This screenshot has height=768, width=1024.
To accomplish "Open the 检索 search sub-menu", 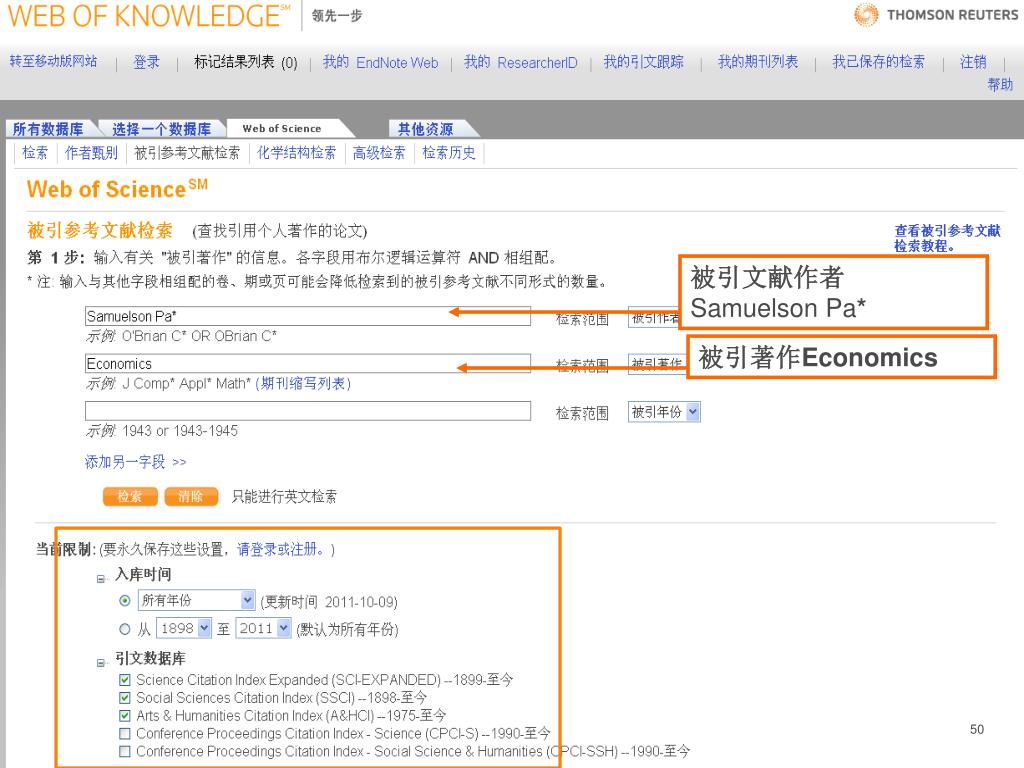I will (35, 153).
